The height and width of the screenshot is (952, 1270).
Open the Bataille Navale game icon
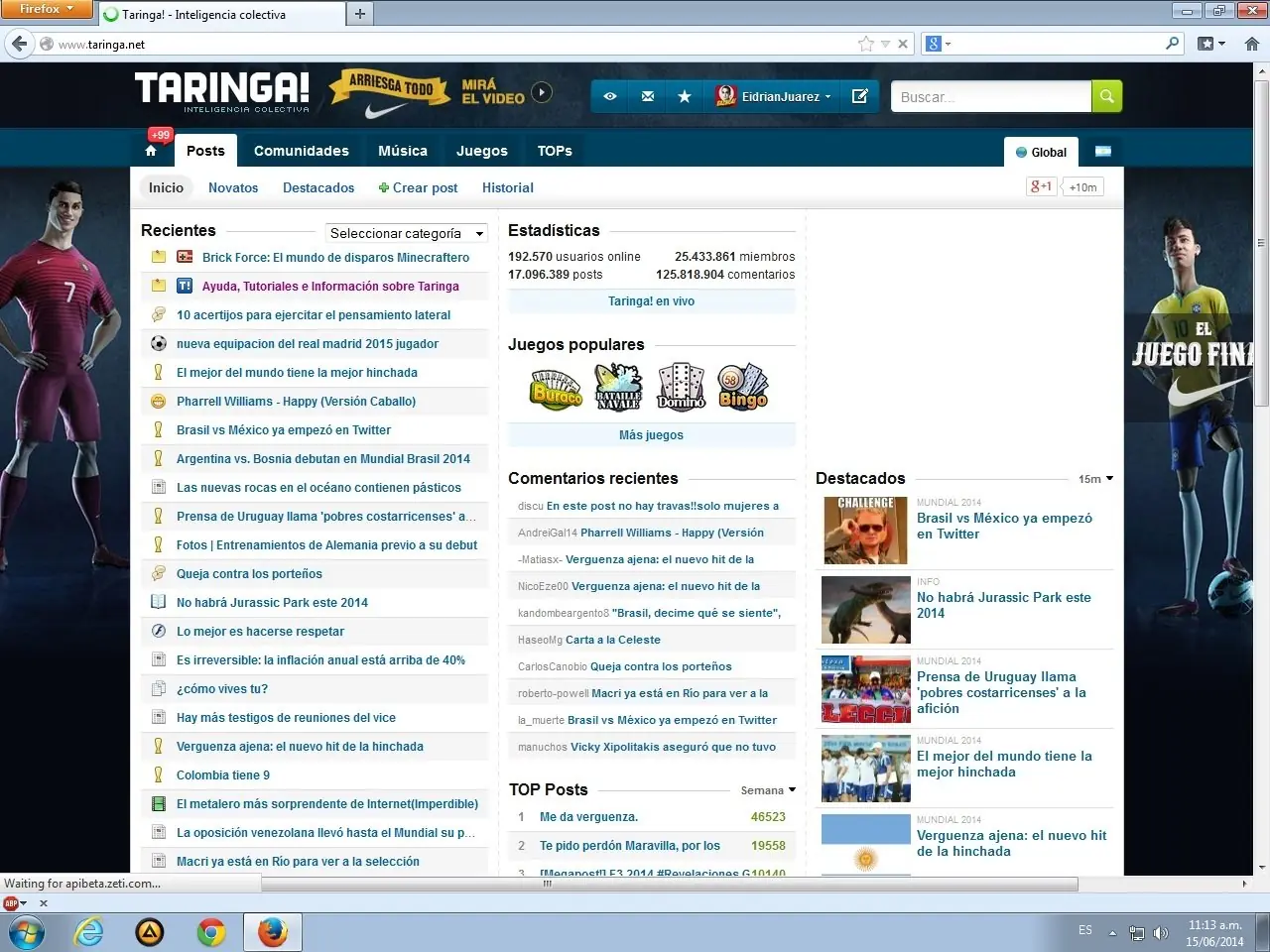pos(618,388)
